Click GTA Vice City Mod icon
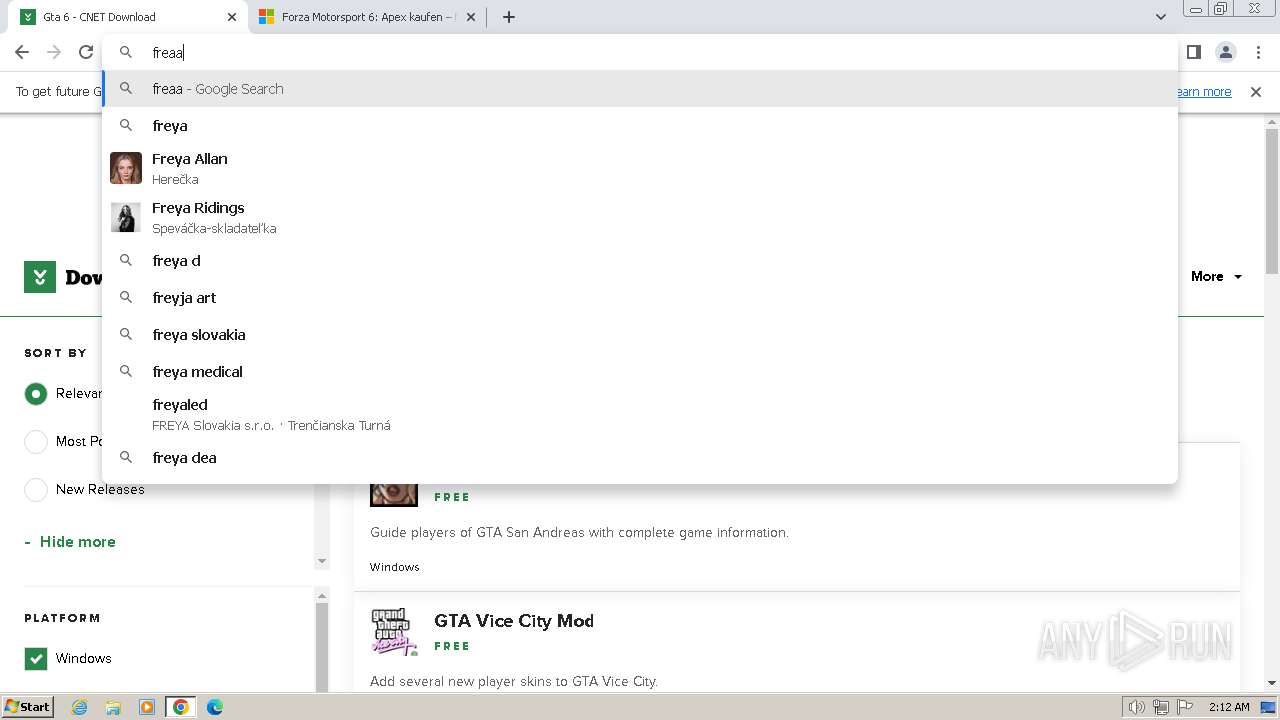1280x720 pixels. [x=394, y=632]
